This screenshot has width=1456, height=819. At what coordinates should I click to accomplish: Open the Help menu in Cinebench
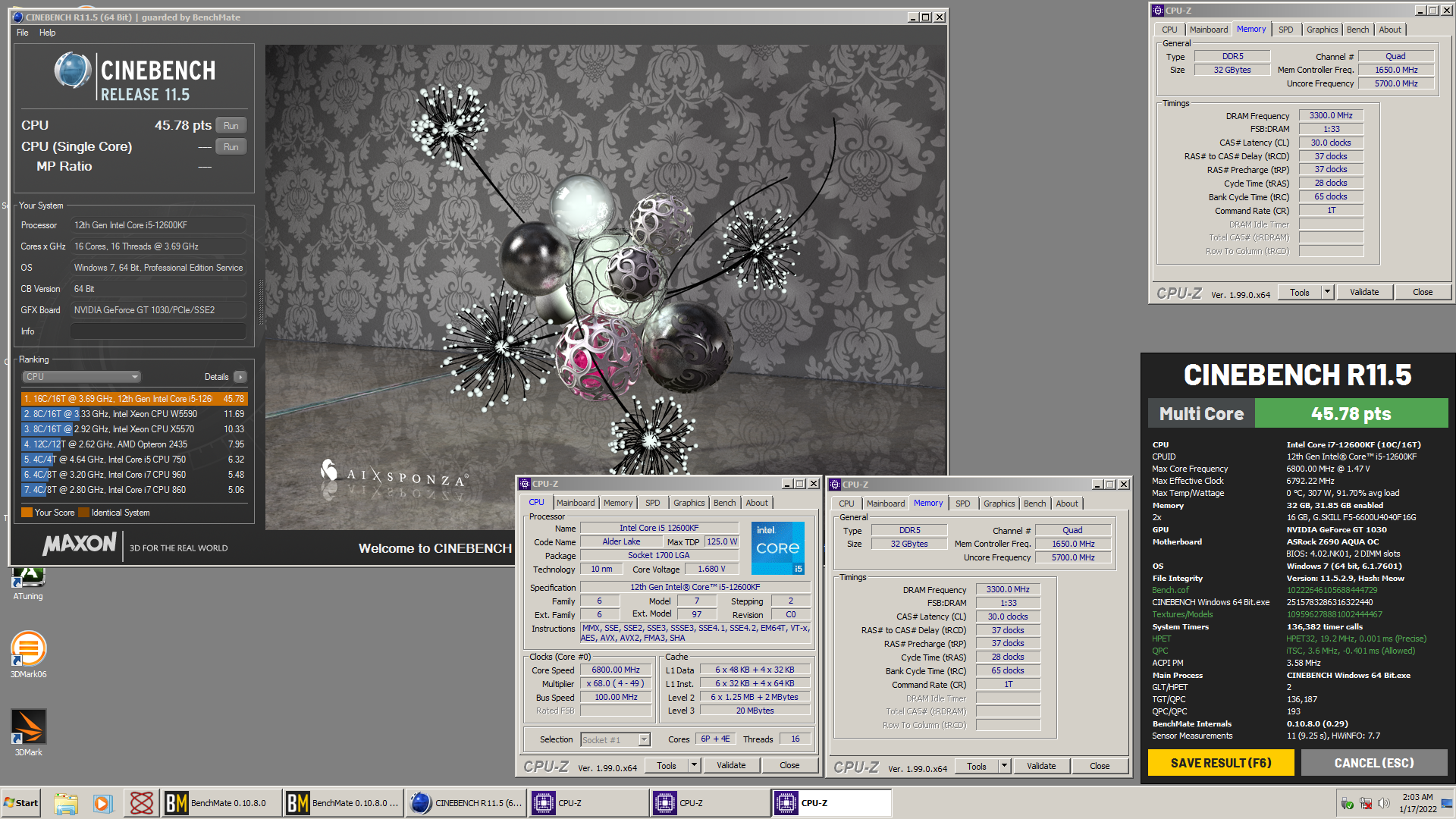click(48, 33)
